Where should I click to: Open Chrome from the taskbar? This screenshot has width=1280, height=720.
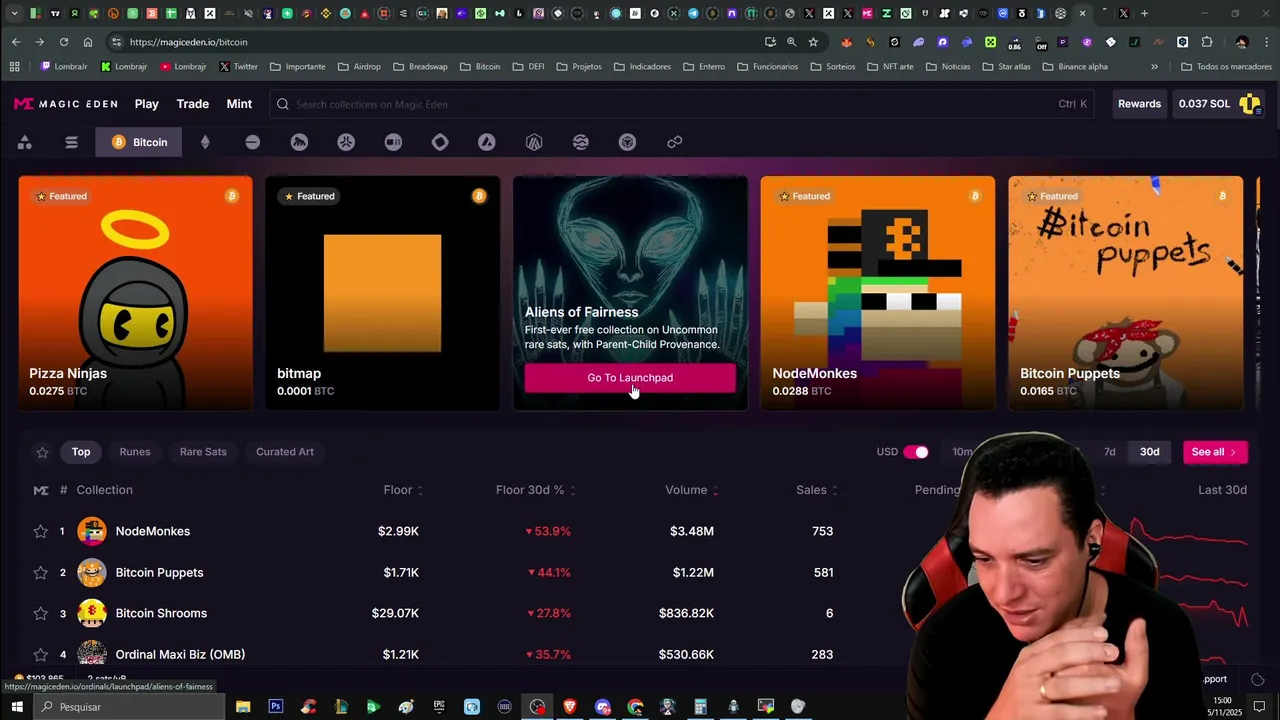(x=636, y=707)
